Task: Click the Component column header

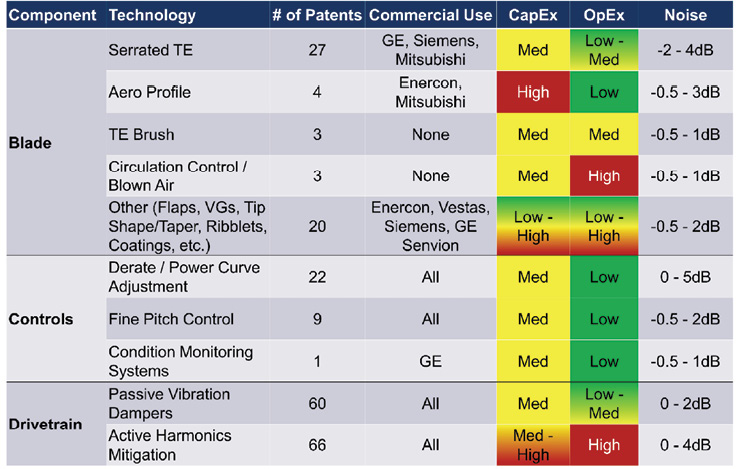Action: pos(50,15)
